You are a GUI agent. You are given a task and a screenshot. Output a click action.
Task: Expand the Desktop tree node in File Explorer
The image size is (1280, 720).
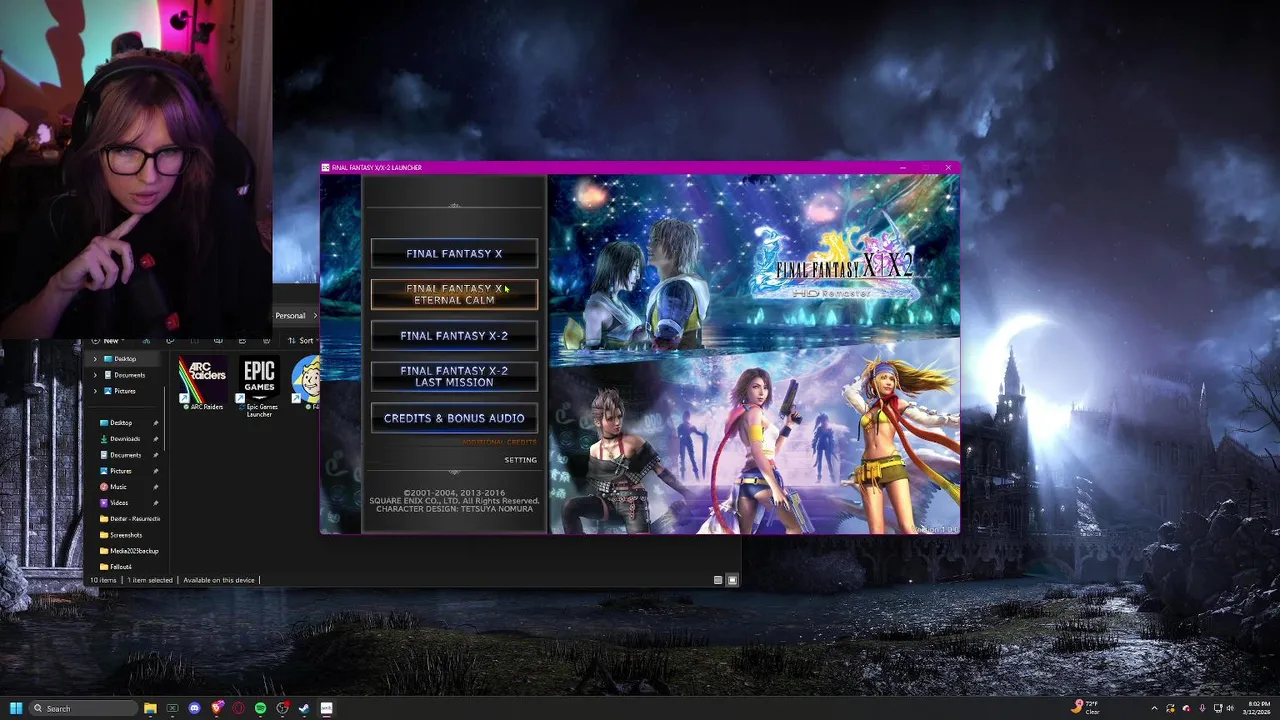coord(95,359)
